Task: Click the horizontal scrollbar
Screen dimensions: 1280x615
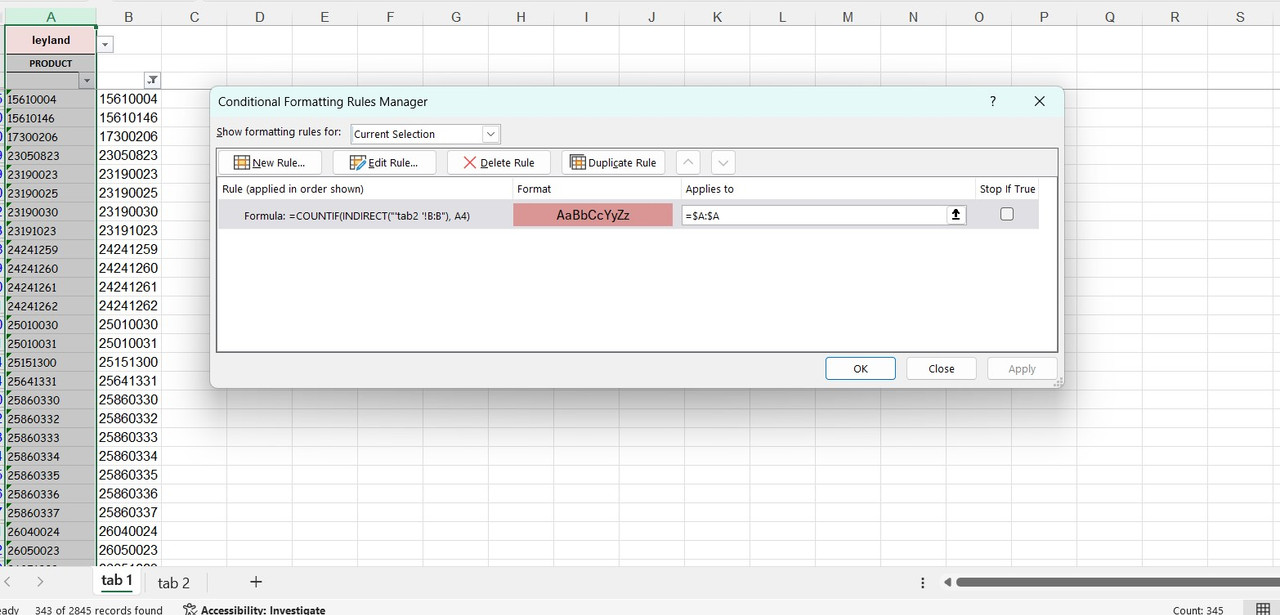Action: (1117, 582)
